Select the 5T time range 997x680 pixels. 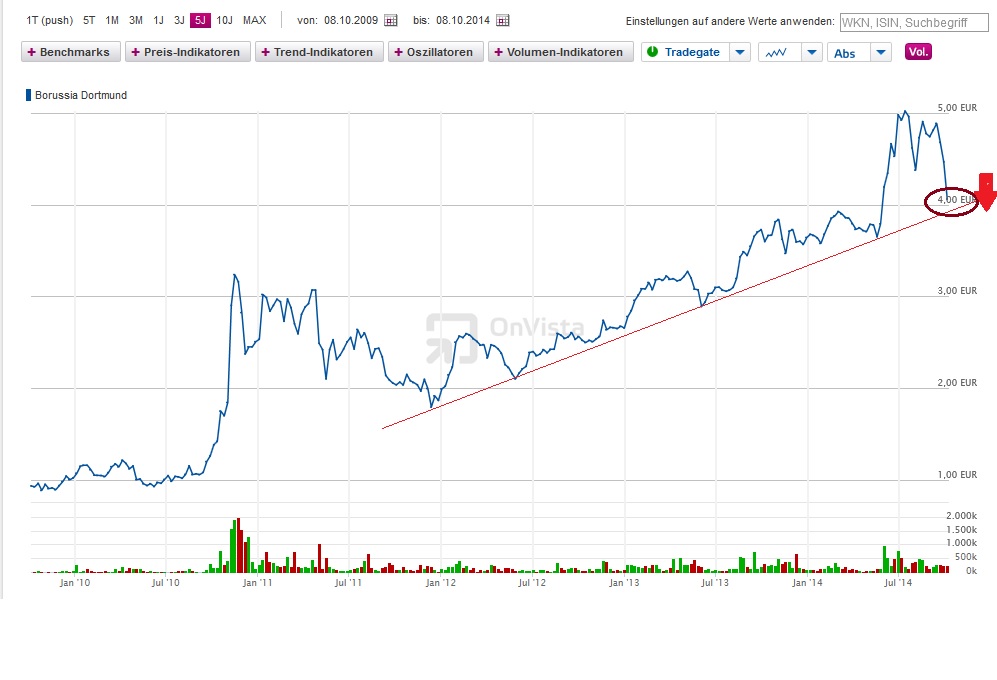89,20
